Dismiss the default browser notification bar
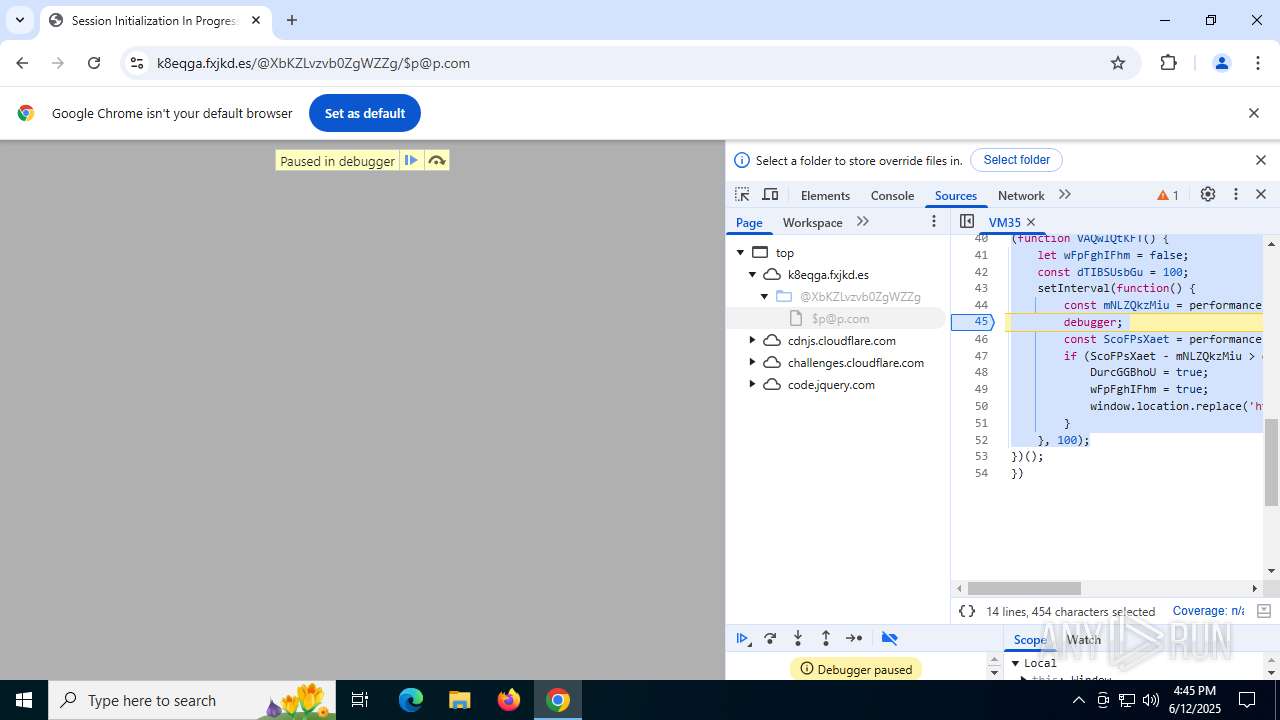Screen dimensions: 1280x720 [x=1253, y=113]
